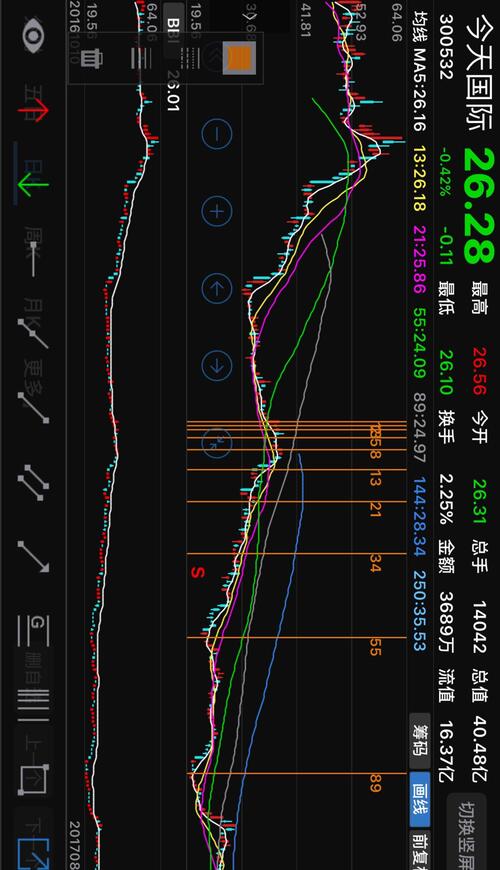Toggle the eye visibility icon for drawings
This screenshot has height=870, width=500.
click(x=33, y=34)
